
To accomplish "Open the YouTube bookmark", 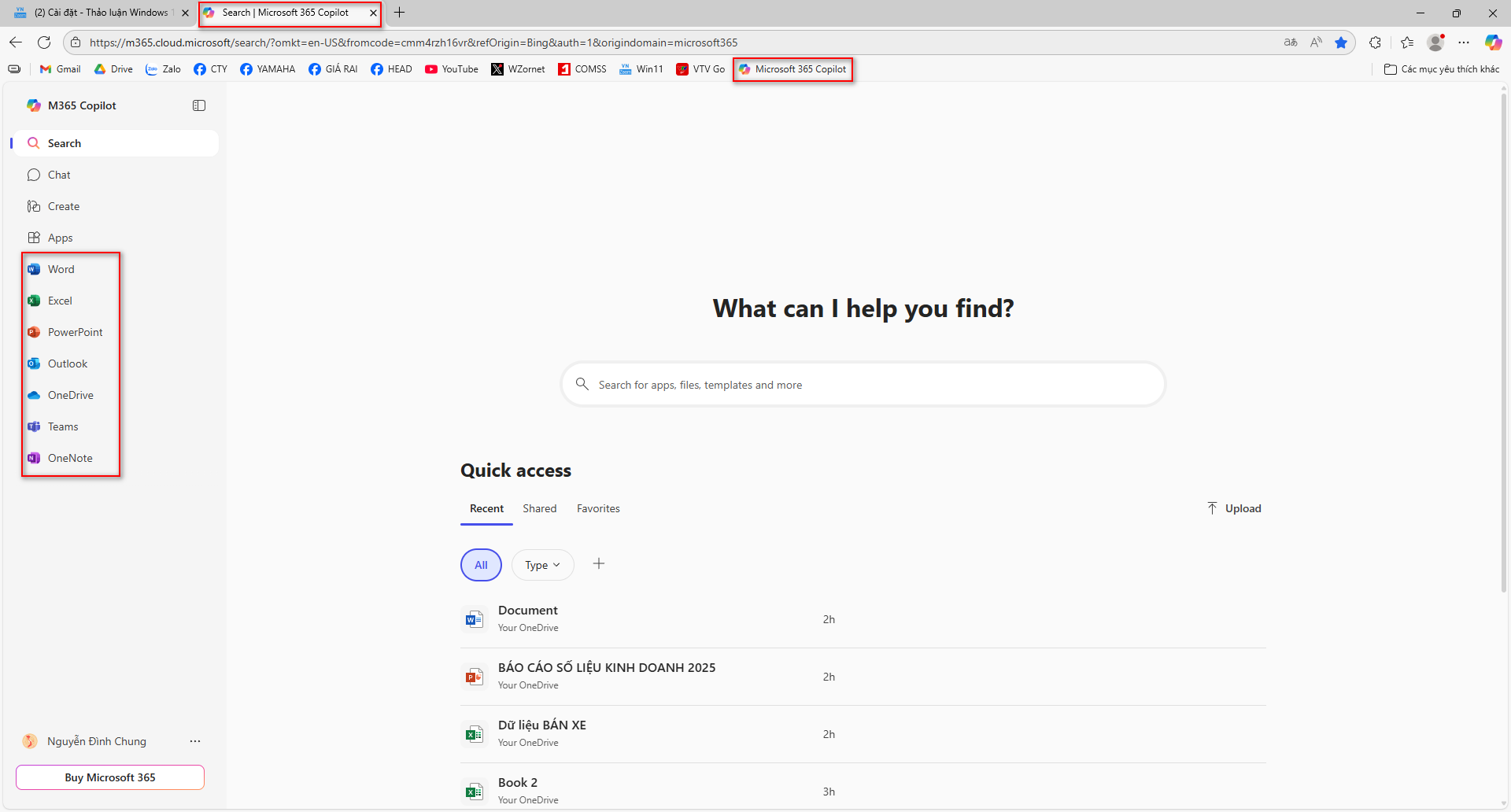I will tap(452, 69).
